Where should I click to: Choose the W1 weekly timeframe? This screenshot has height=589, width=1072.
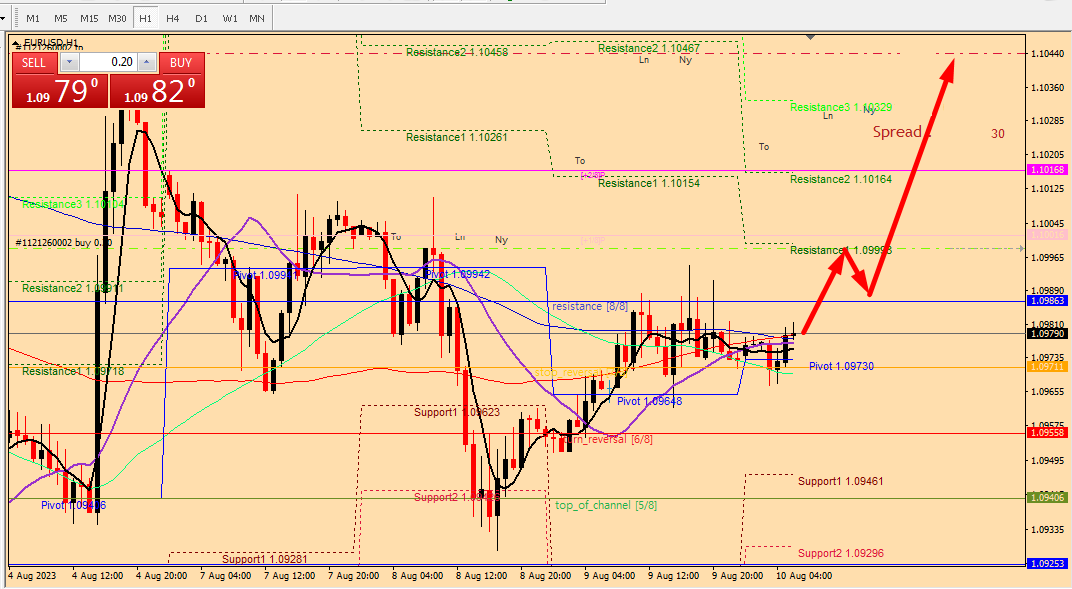pyautogui.click(x=230, y=18)
